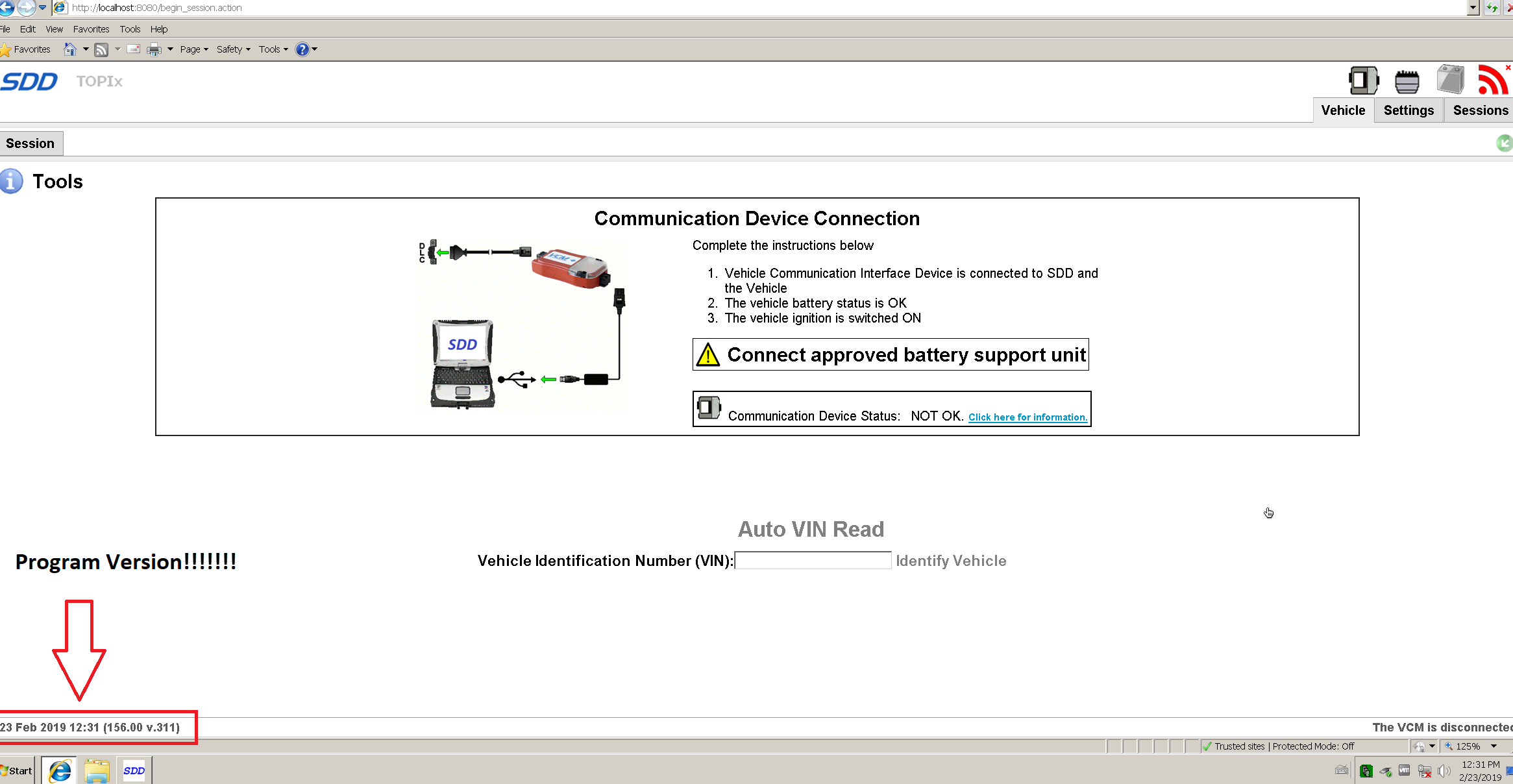Click the volume speaker tray icon
This screenshot has width=1513, height=784.
tap(1444, 770)
